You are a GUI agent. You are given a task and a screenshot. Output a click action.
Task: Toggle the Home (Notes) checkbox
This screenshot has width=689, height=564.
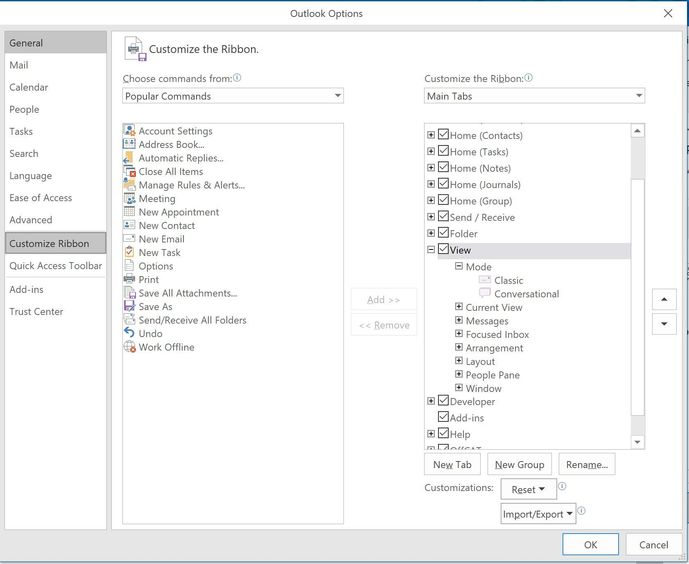click(443, 167)
